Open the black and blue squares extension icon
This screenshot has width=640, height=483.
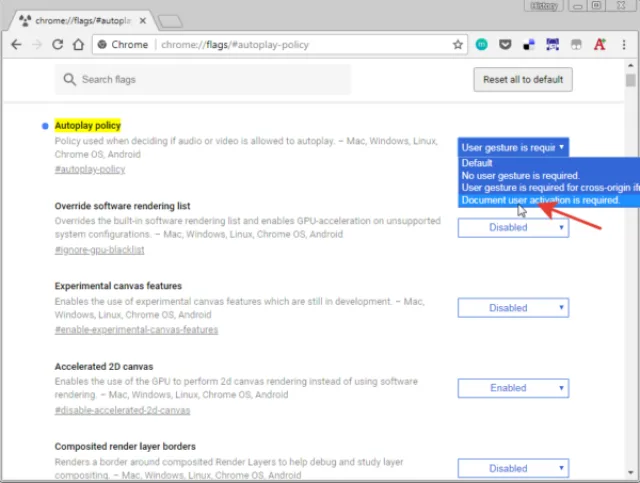click(529, 45)
